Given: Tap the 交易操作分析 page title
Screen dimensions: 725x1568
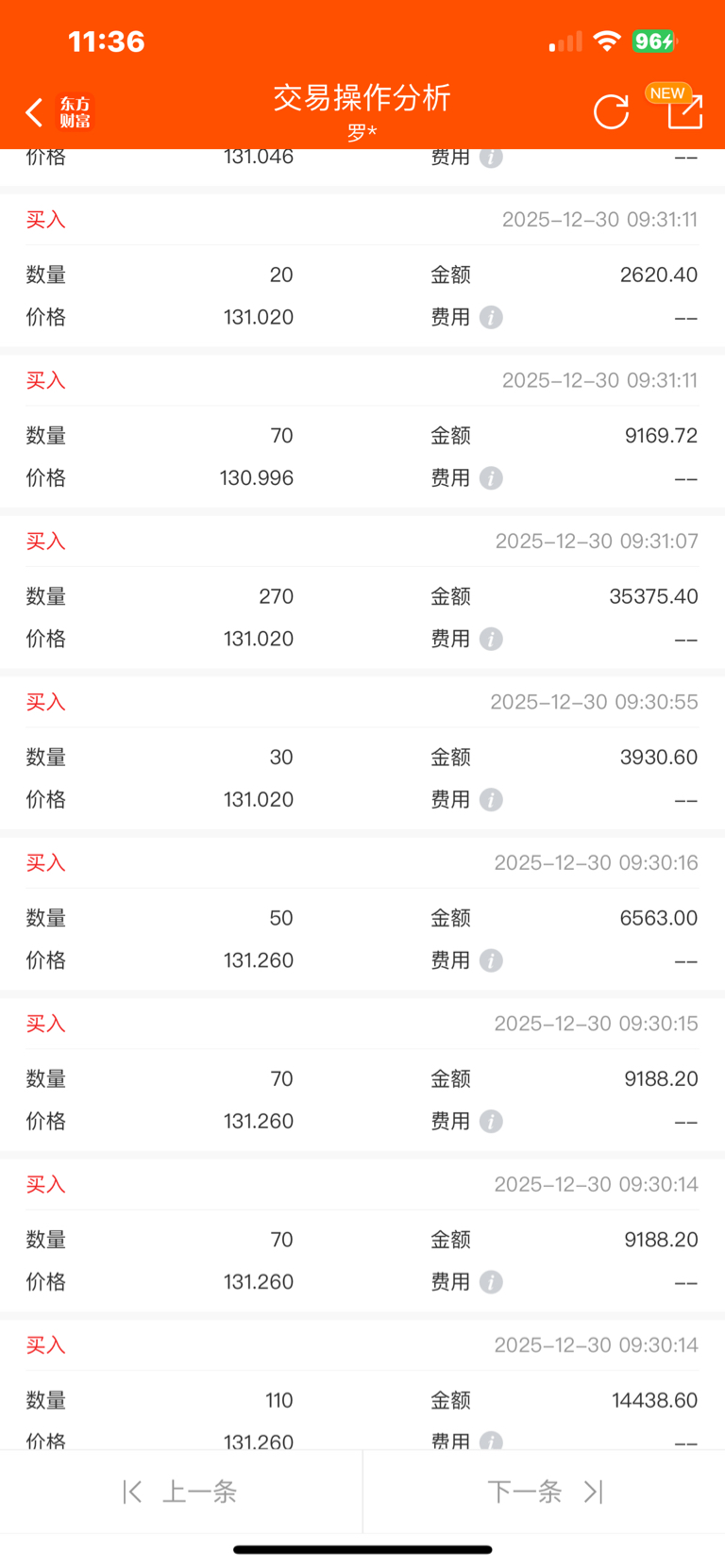Looking at the screenshot, I should (362, 98).
